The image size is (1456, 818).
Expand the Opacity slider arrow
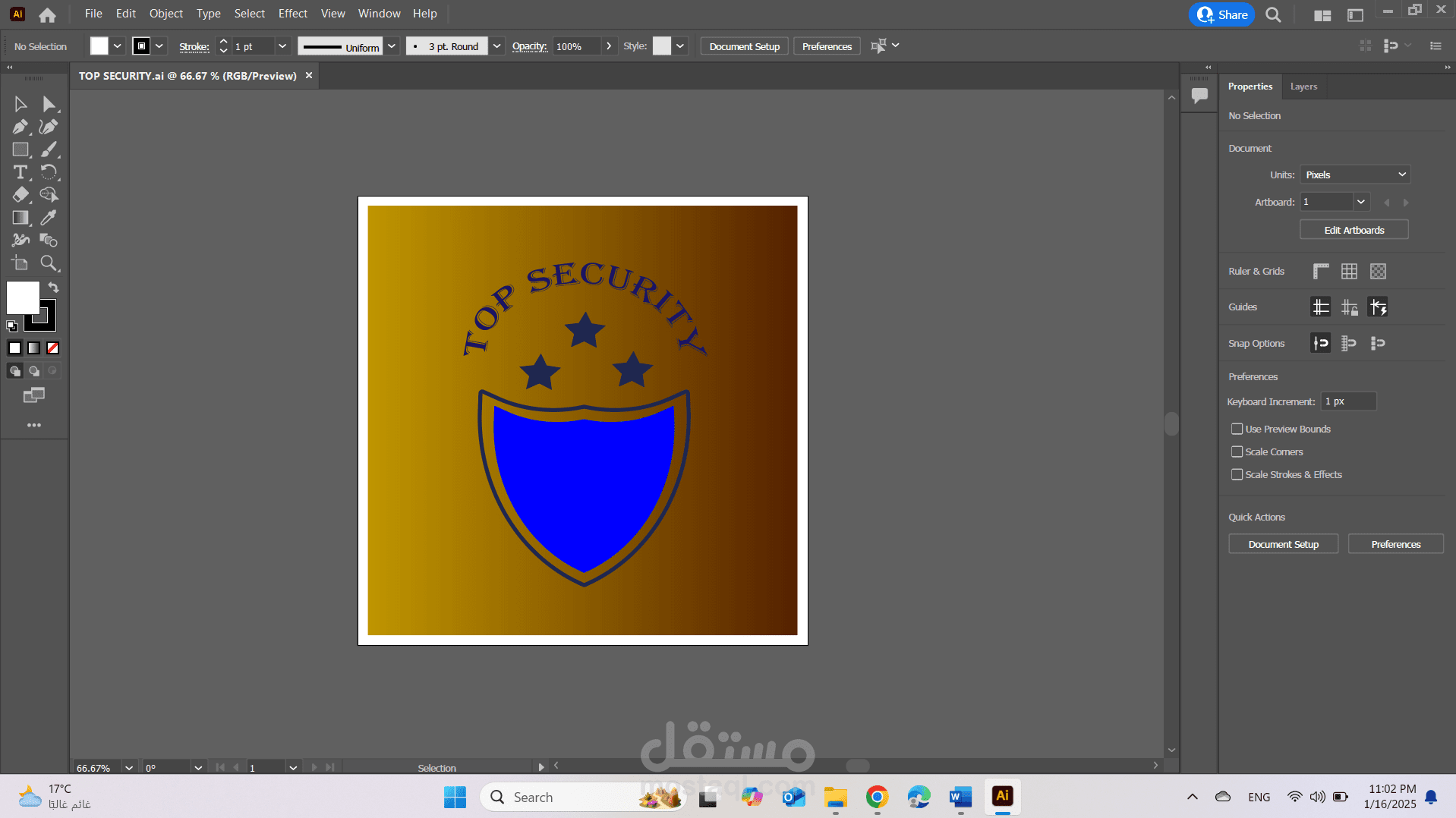[x=609, y=46]
